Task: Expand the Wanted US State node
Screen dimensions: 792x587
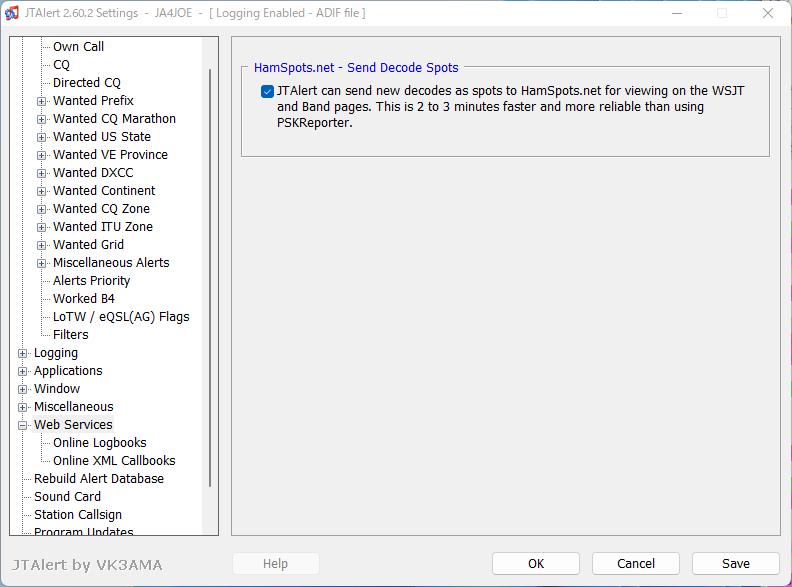Action: pyautogui.click(x=42, y=137)
